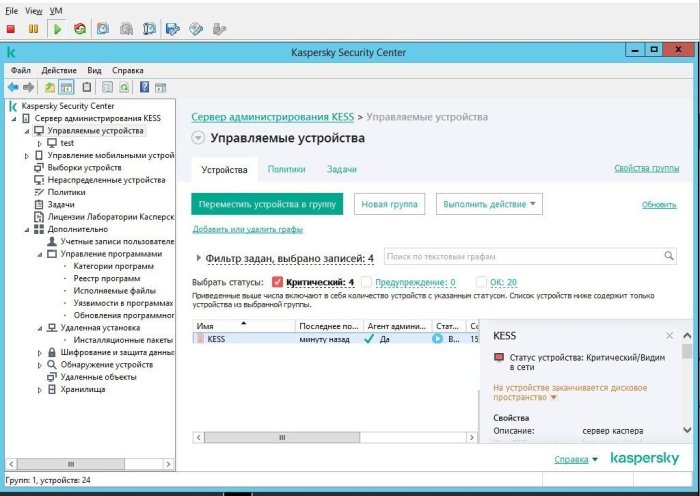700x496 pixels.
Task: Select the KESS device row
Action: point(336,339)
